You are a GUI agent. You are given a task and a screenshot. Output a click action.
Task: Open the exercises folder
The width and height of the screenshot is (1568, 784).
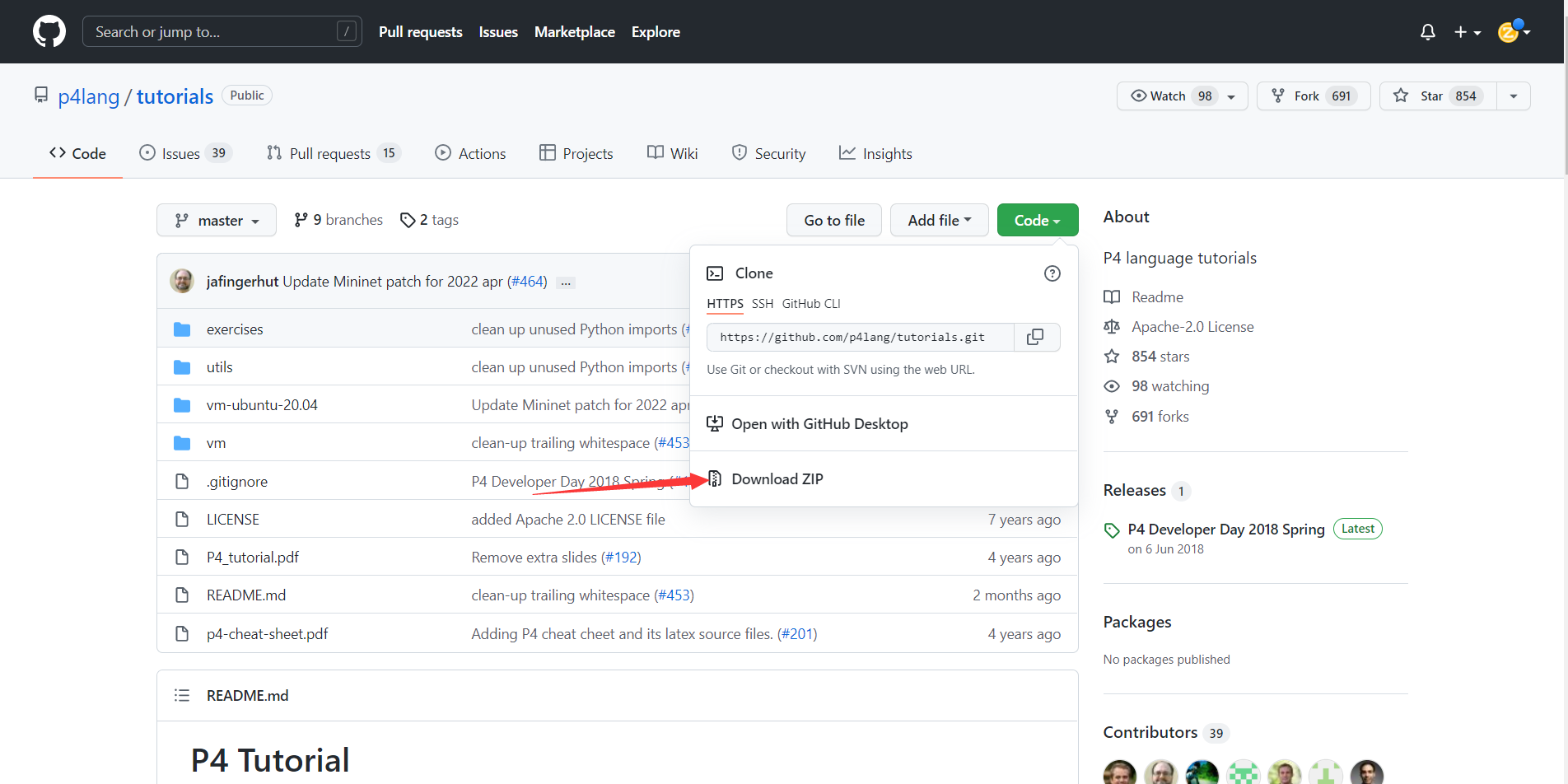click(235, 329)
